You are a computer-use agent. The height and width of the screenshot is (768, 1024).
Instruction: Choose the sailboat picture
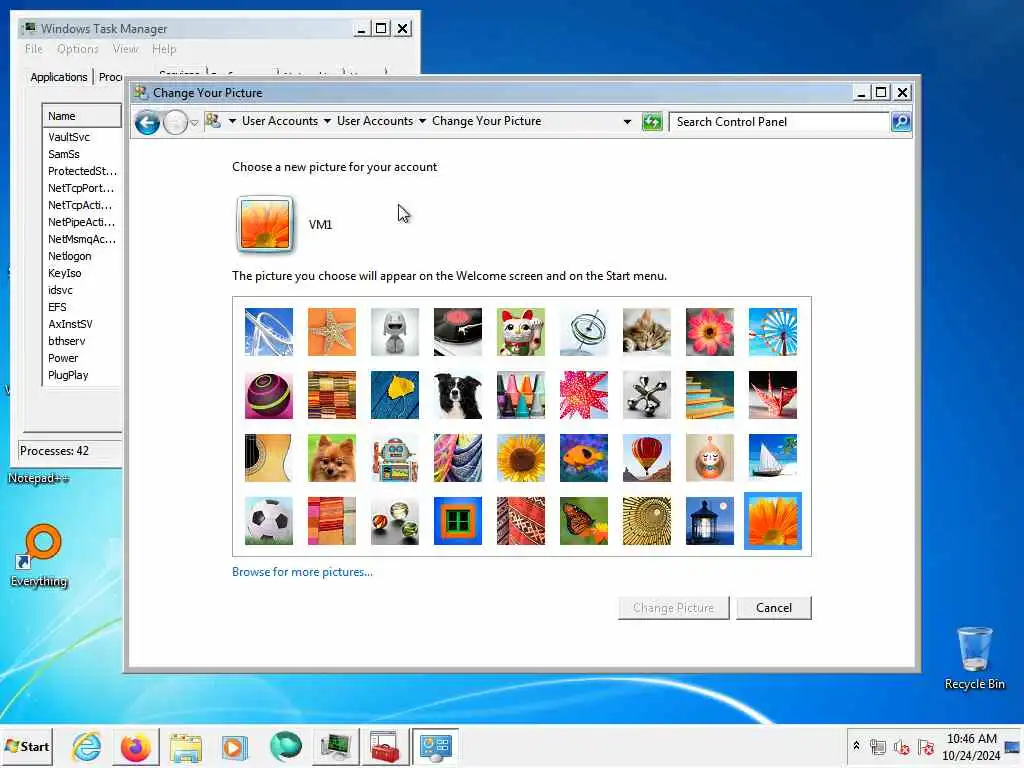point(773,458)
